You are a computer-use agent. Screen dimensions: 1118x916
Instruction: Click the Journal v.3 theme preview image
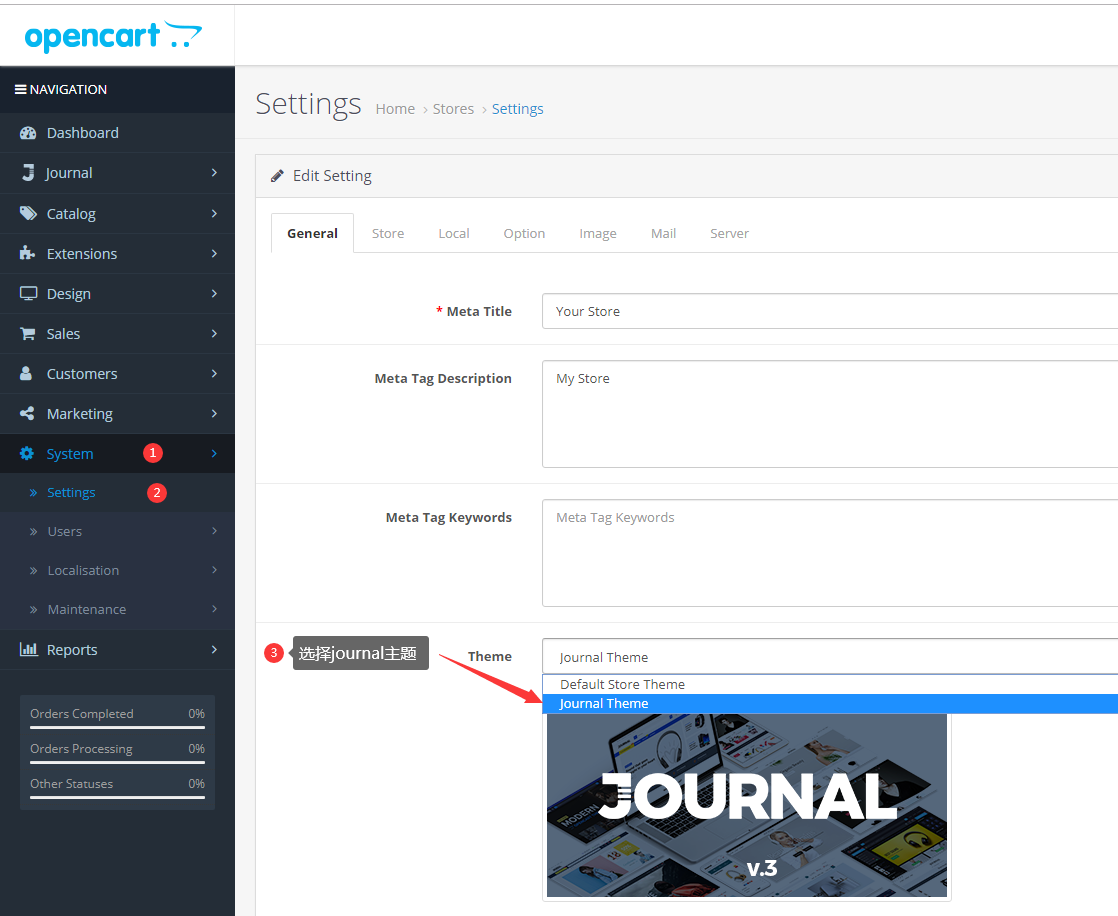(x=747, y=806)
